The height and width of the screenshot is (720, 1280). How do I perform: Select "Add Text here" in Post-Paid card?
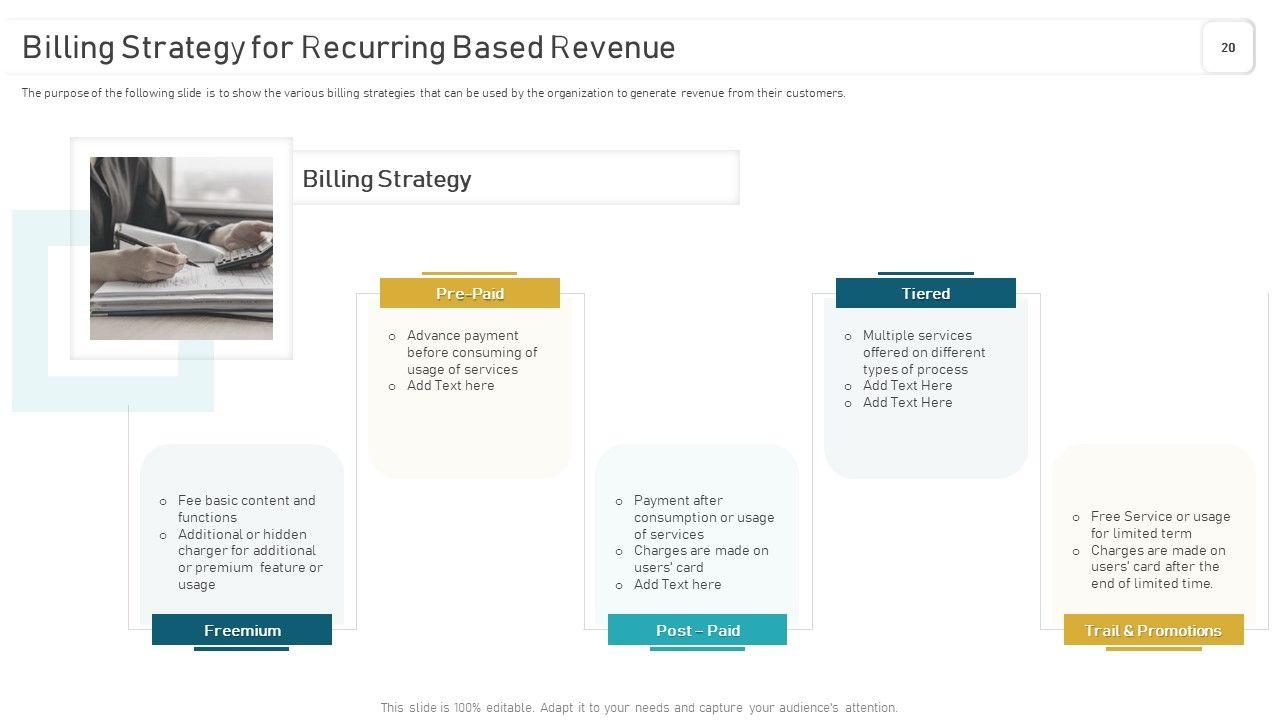(677, 585)
